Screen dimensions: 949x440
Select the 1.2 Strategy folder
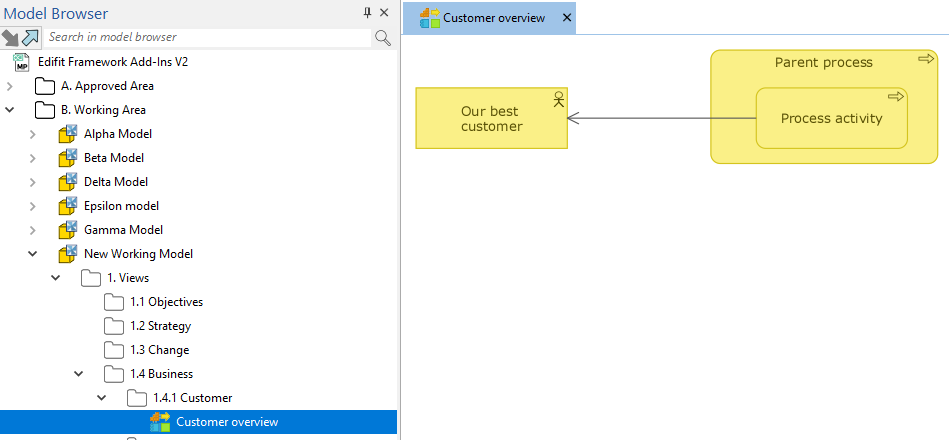(x=159, y=326)
